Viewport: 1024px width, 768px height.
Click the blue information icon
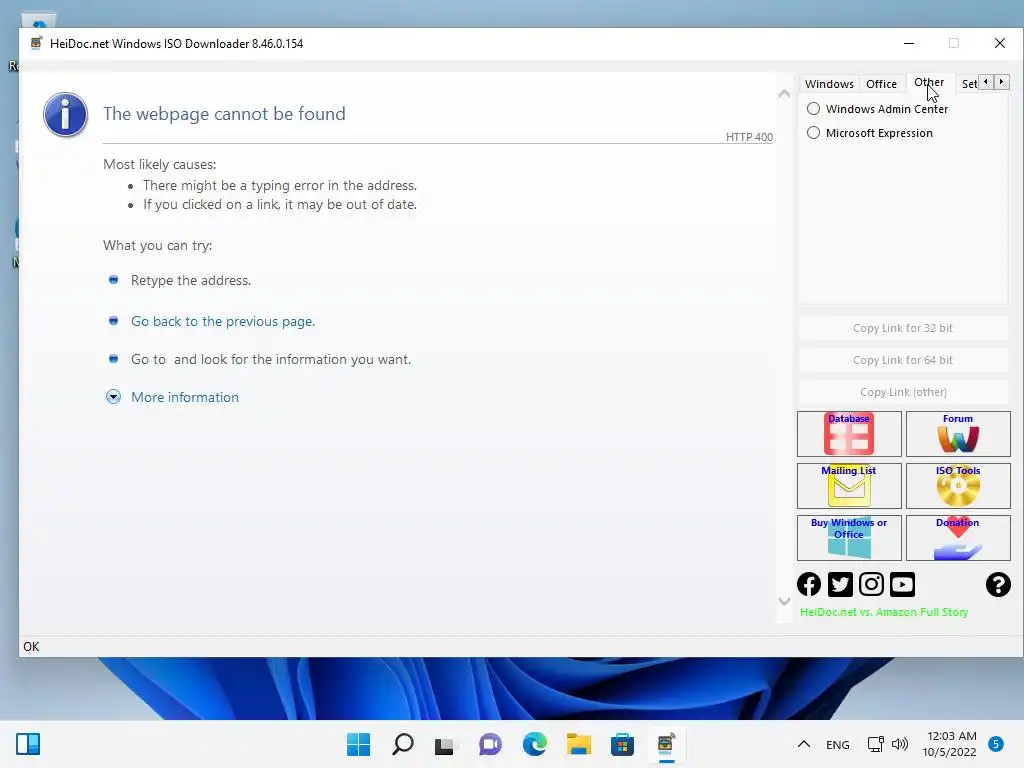pyautogui.click(x=65, y=114)
